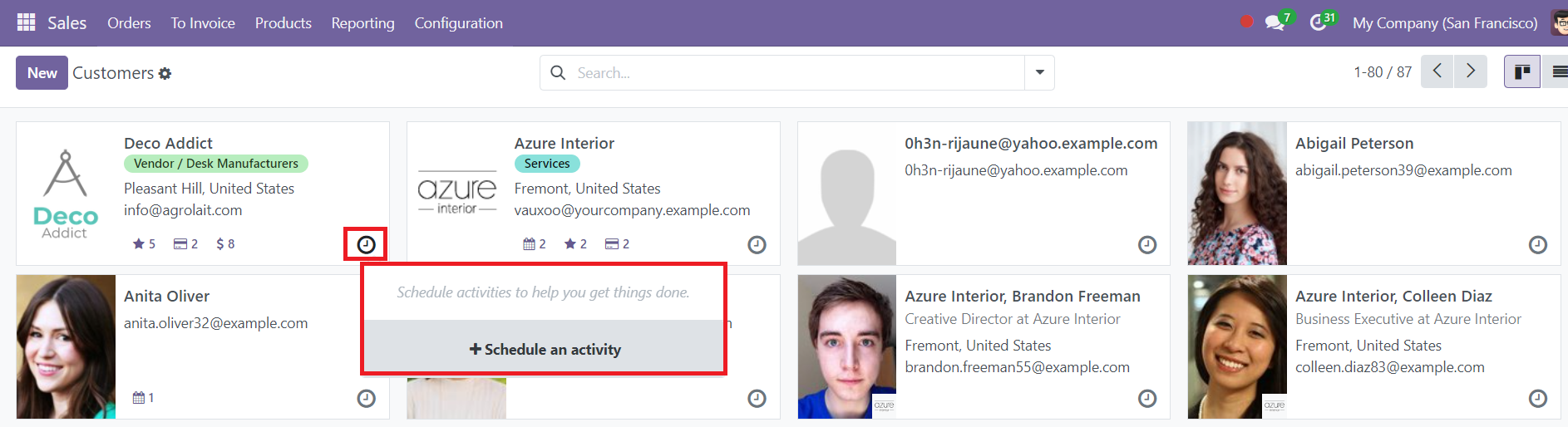Screen dimensions: 1568x427
Task: Click Schedule an activity
Action: point(545,349)
